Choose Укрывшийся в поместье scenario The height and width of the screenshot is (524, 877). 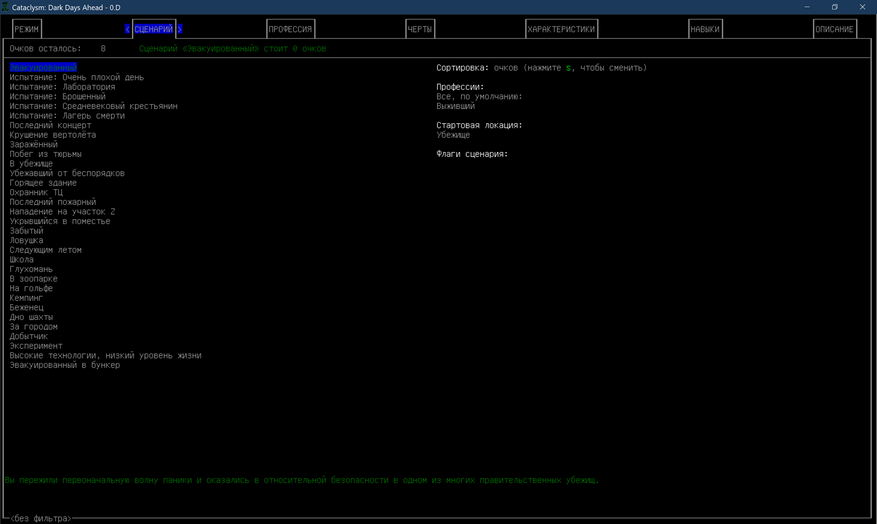pos(60,221)
